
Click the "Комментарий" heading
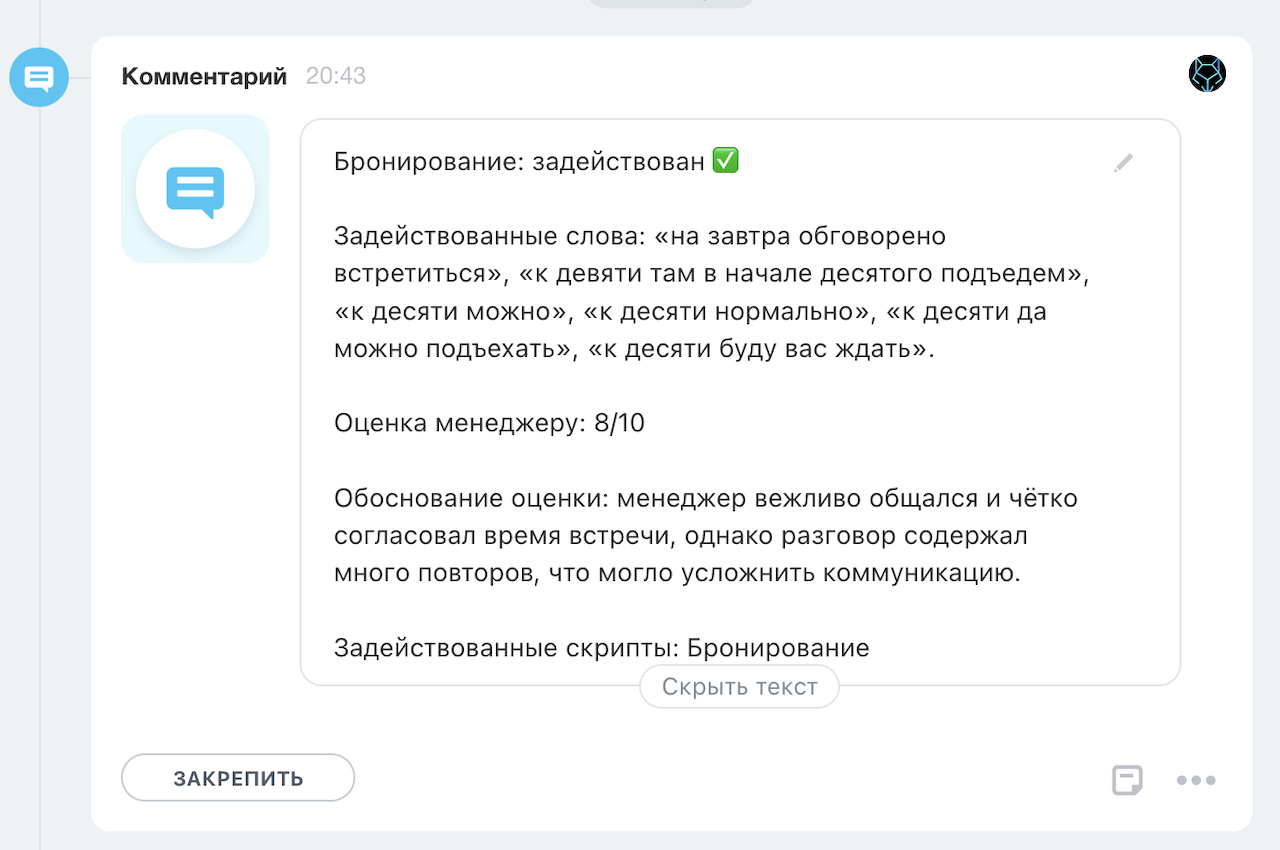[204, 76]
